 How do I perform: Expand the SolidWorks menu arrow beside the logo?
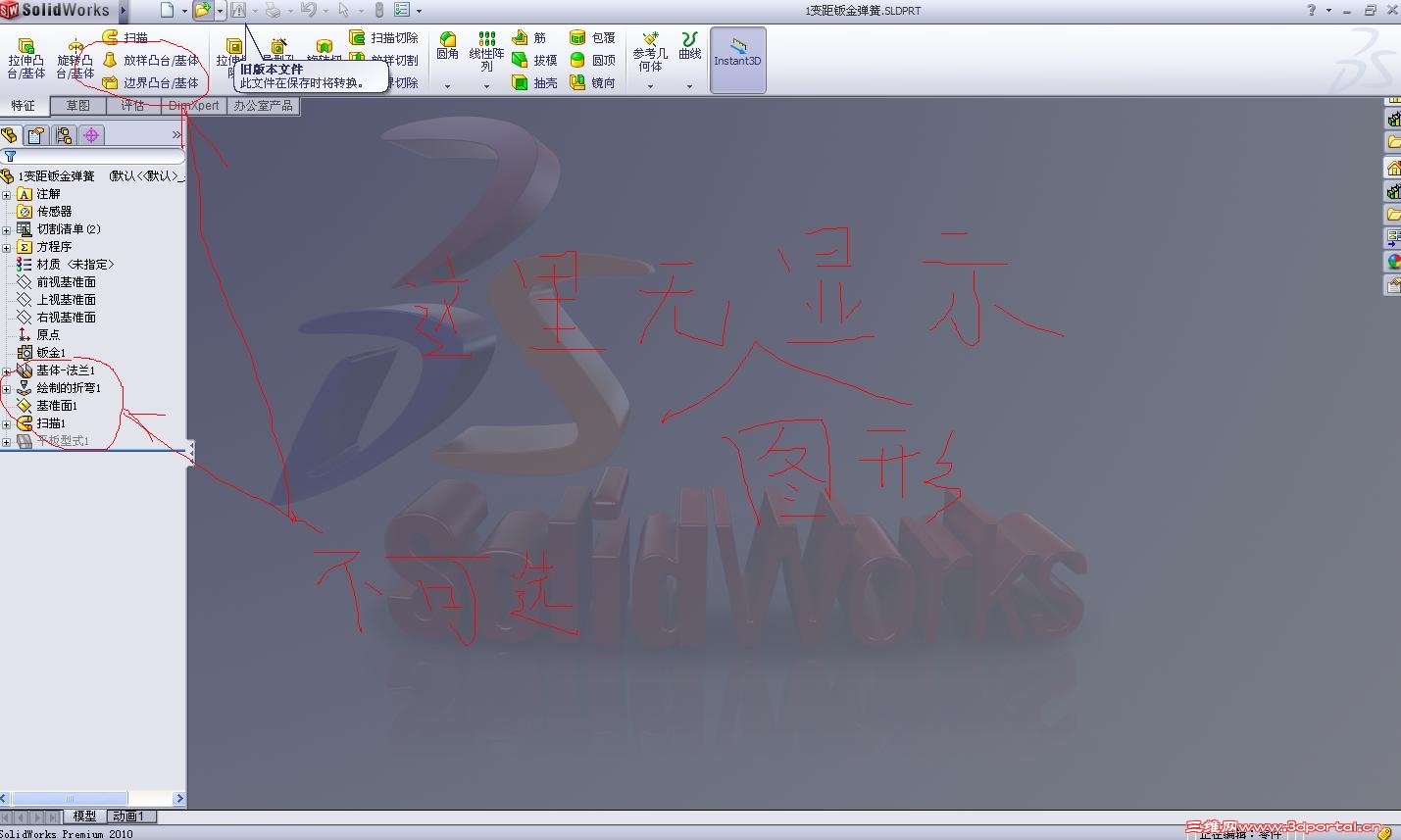[x=124, y=11]
